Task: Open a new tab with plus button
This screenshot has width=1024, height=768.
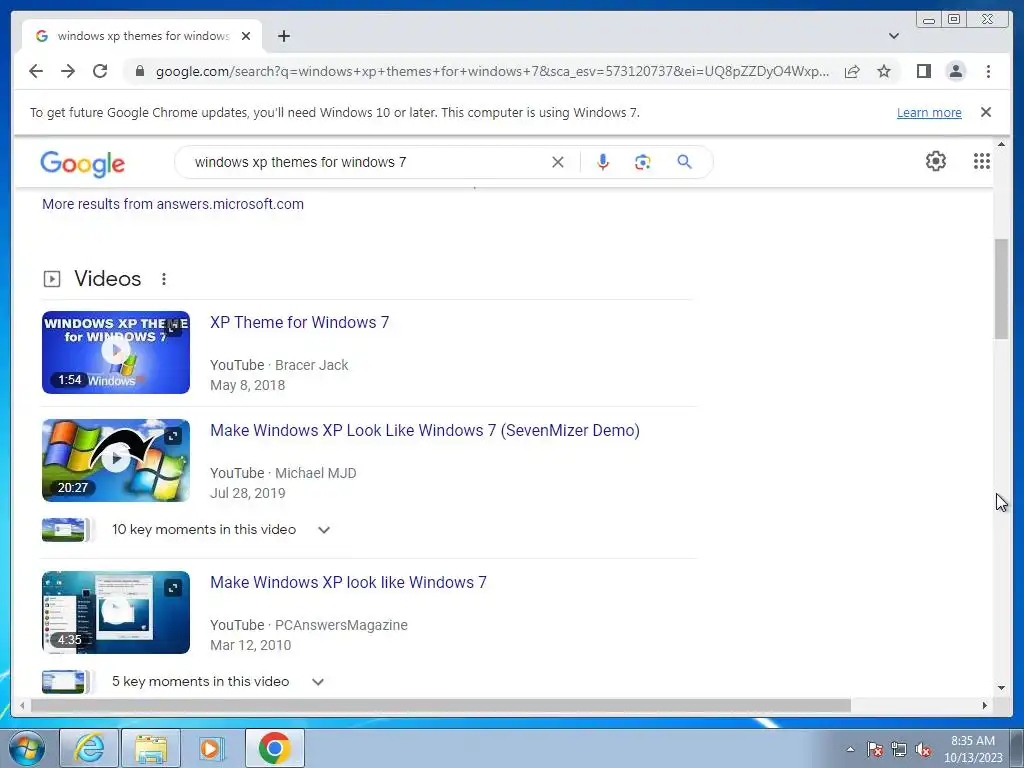Action: click(283, 36)
